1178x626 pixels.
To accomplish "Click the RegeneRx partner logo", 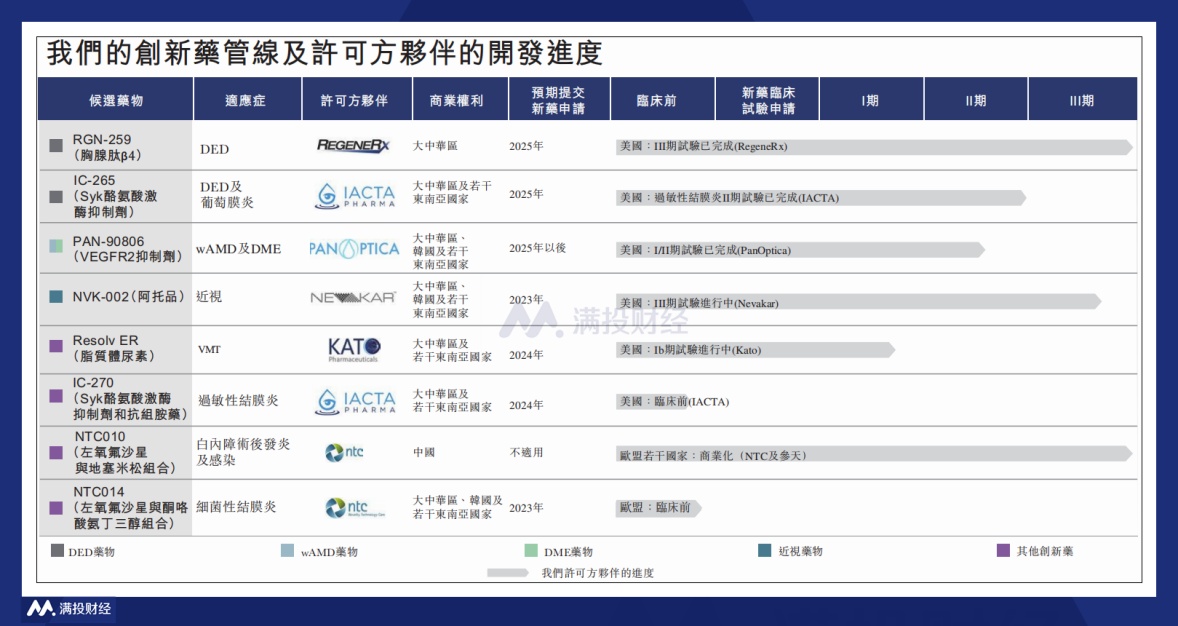I will click(353, 146).
